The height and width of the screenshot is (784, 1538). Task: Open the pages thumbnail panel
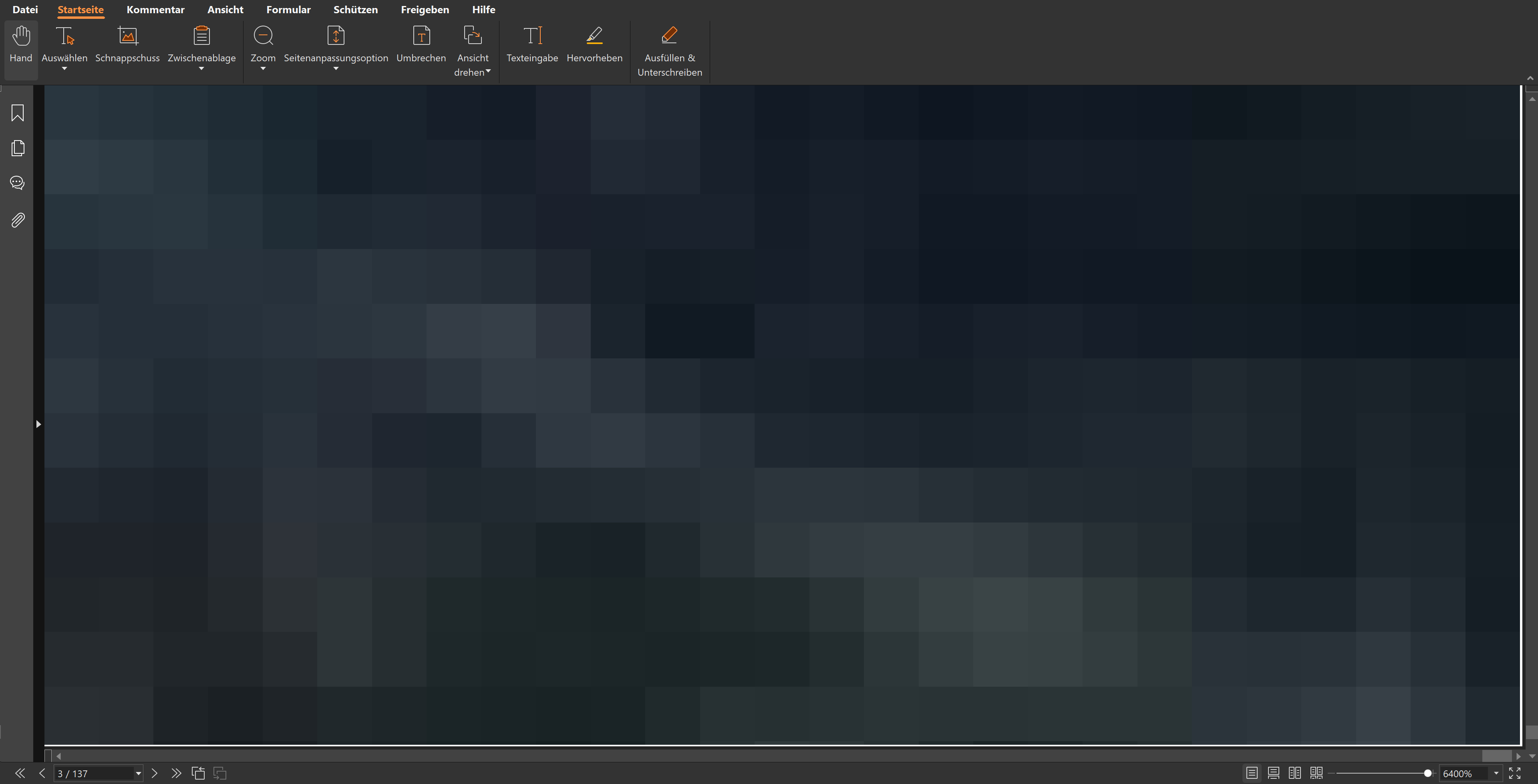coord(18,148)
